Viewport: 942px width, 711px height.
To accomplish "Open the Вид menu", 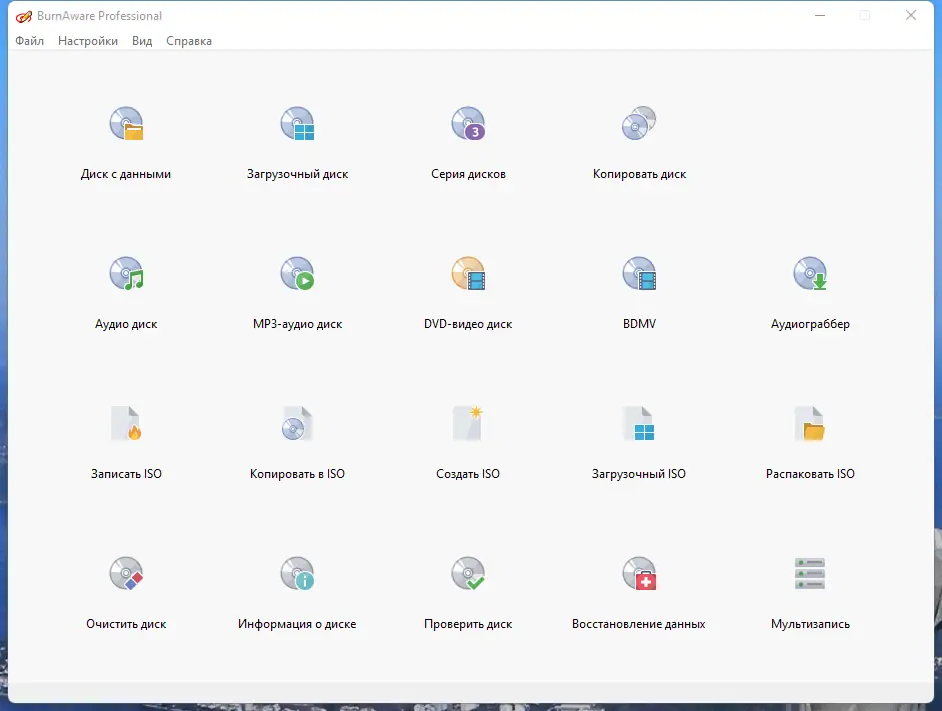I will click(x=141, y=41).
